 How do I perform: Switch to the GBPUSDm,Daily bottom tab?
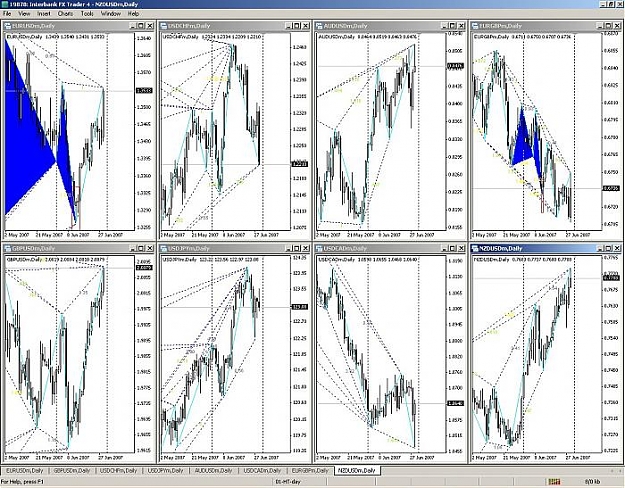click(x=72, y=471)
